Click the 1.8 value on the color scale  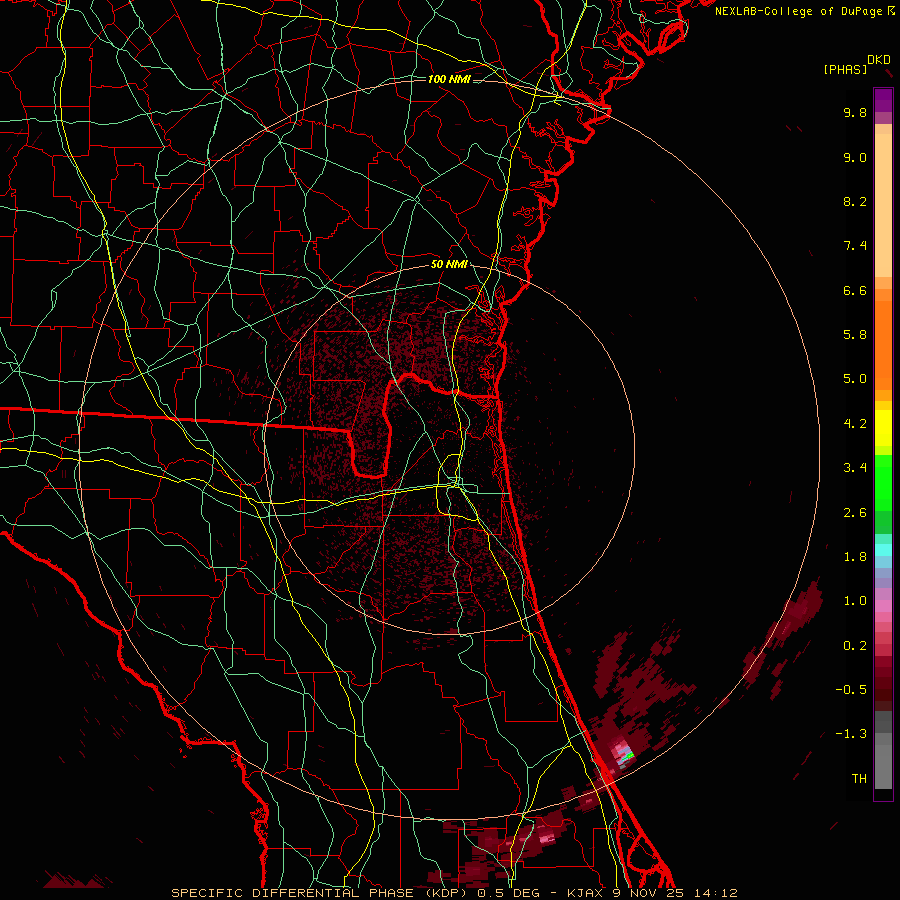(x=855, y=557)
